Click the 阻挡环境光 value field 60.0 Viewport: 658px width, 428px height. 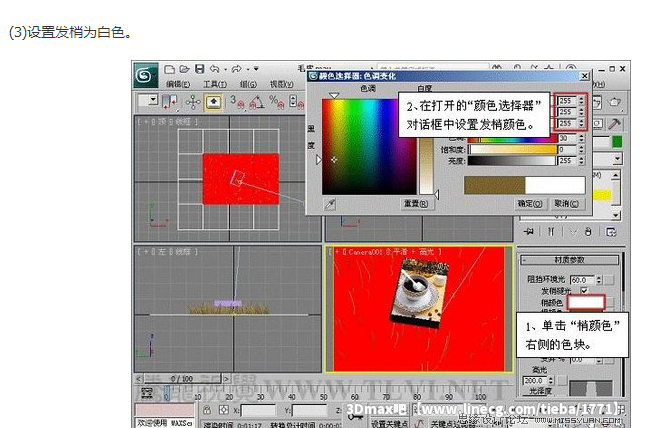582,279
